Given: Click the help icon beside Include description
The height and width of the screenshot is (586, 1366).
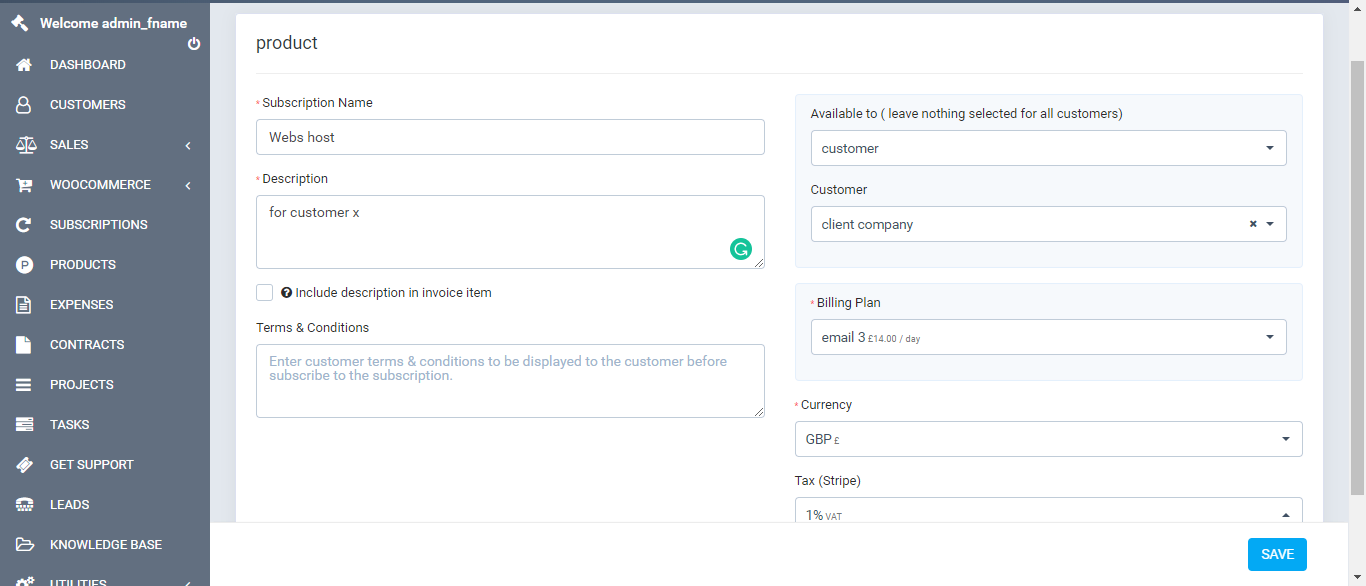Looking at the screenshot, I should pos(286,293).
